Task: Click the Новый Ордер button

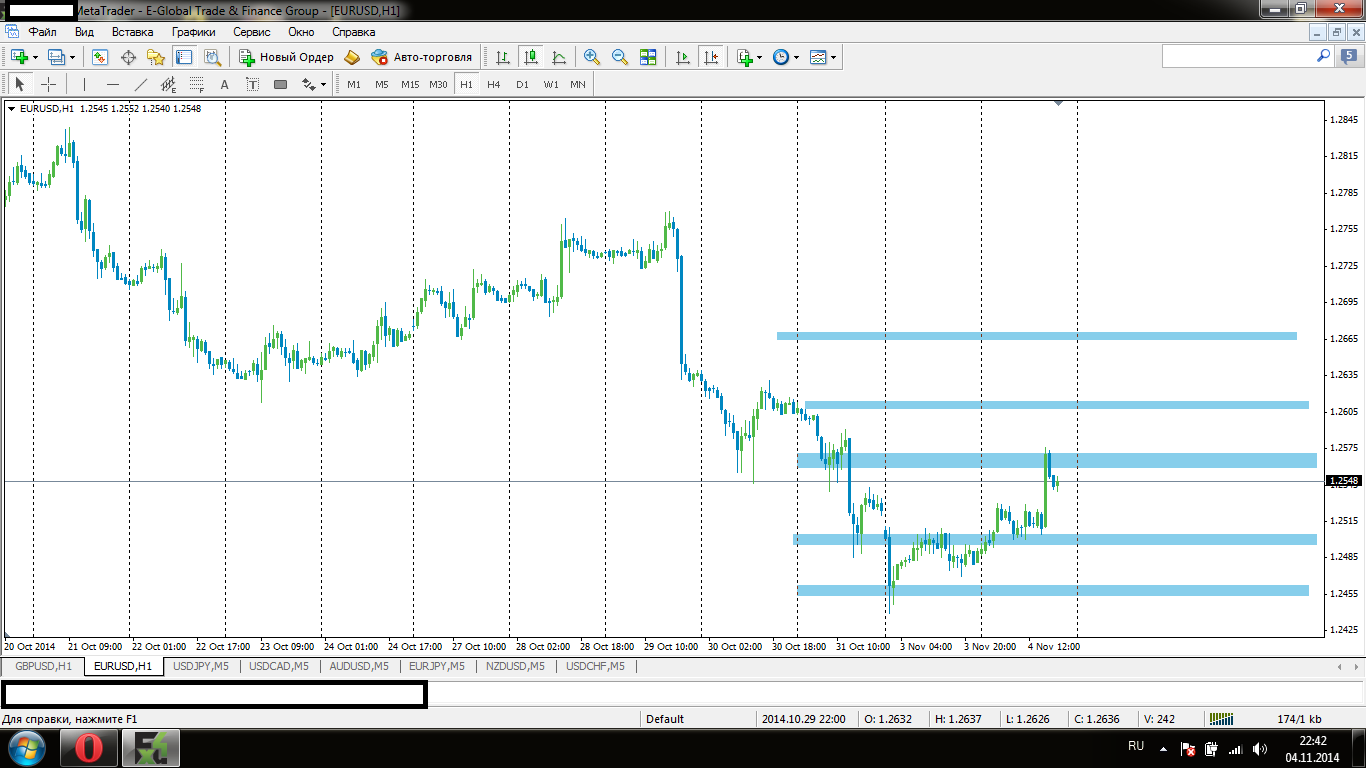Action: pyautogui.click(x=286, y=57)
